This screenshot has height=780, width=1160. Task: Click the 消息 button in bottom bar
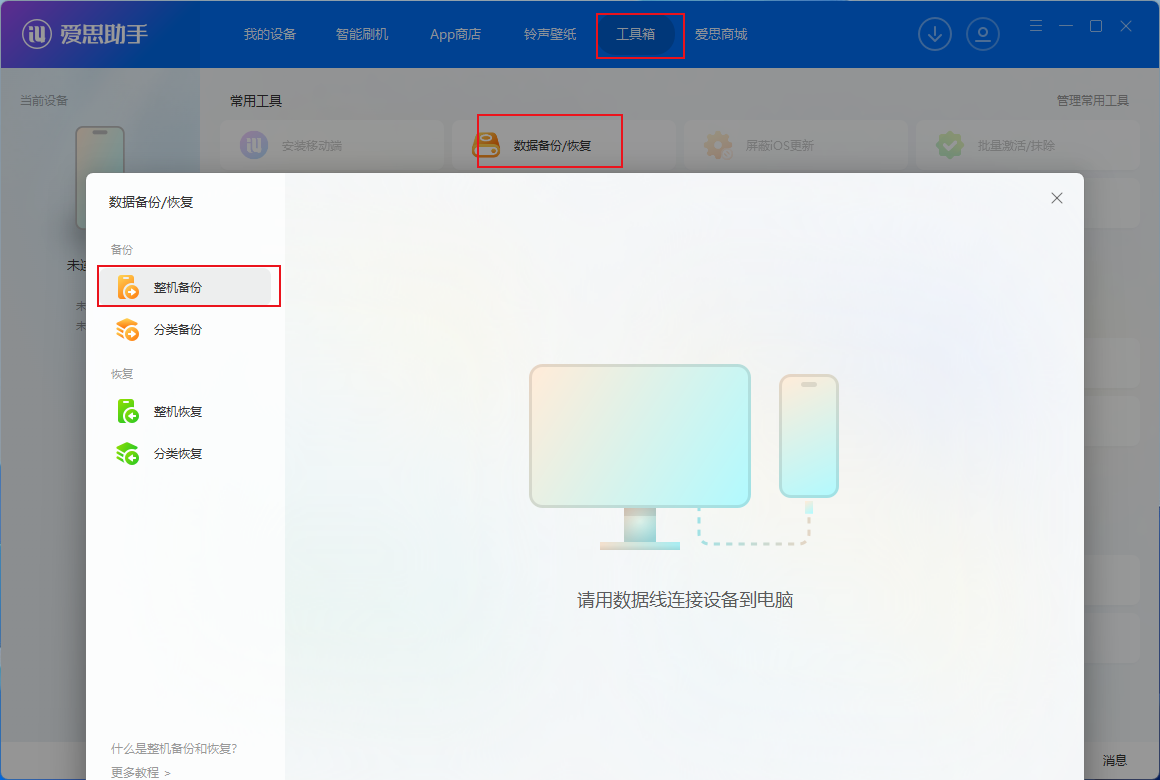[1115, 760]
